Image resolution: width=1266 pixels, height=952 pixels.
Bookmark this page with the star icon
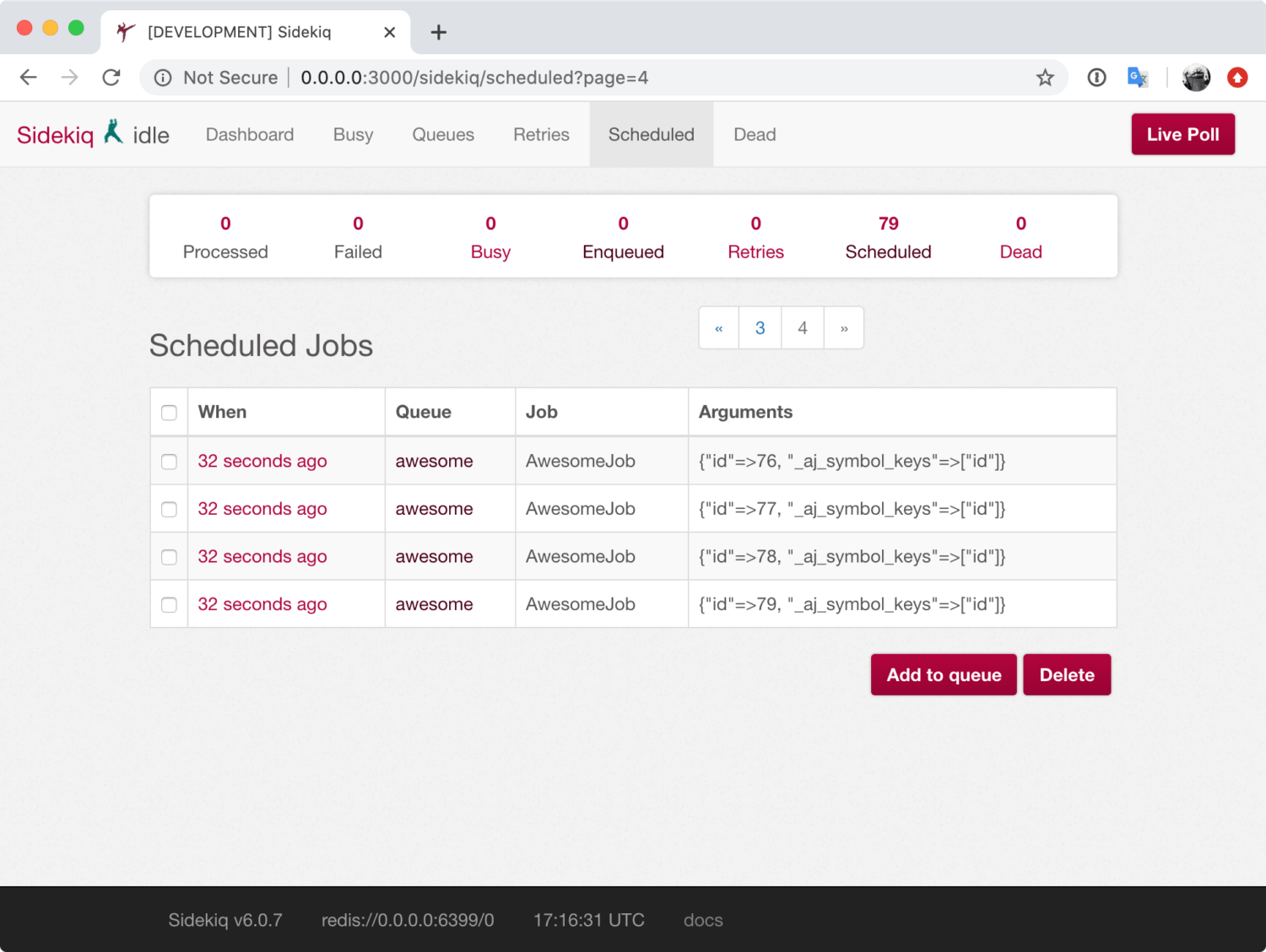pyautogui.click(x=1045, y=78)
